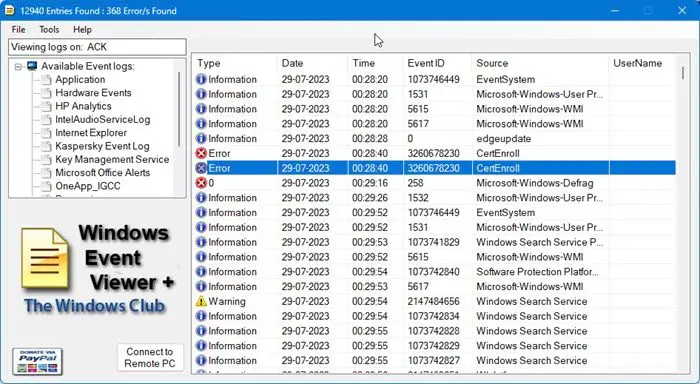This screenshot has height=384, width=700.
Task: Click the Hardware Events page icon
Action: click(x=46, y=93)
